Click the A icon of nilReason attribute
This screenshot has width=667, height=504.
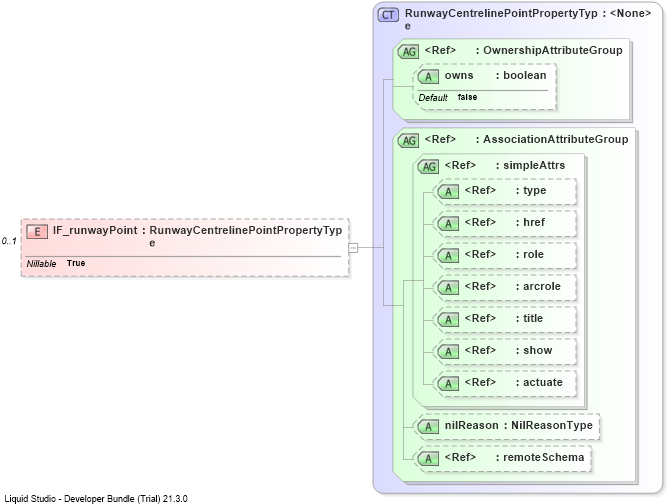428,427
